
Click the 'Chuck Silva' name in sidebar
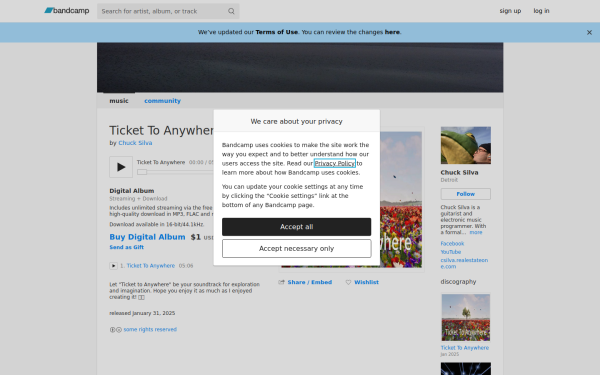click(x=459, y=173)
